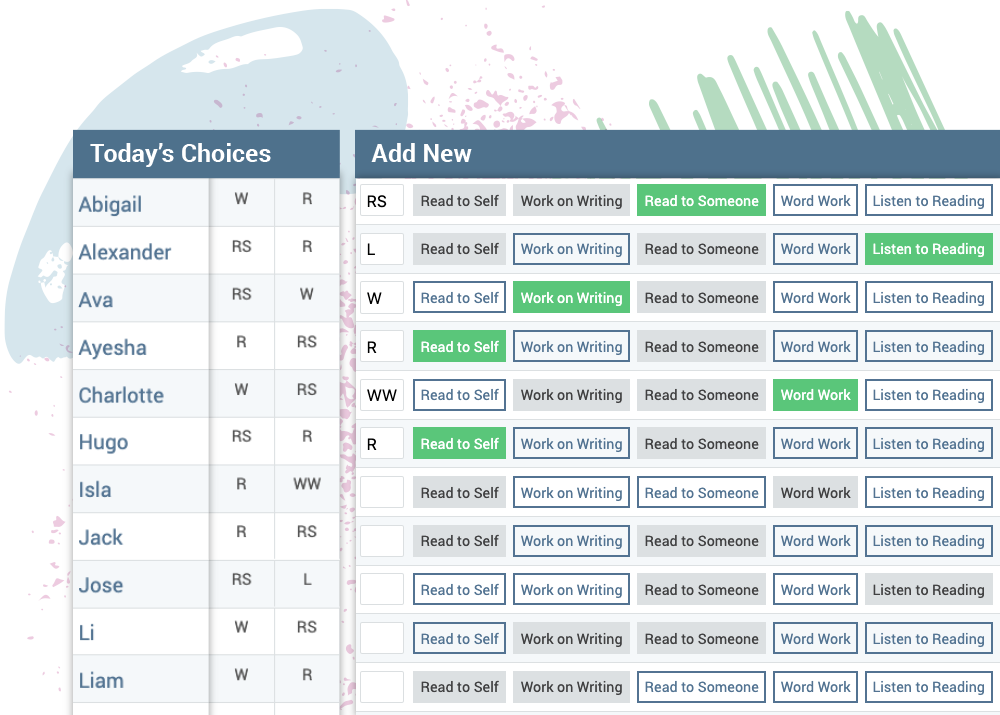Choose "Word Work" in the RS row
The image size is (1000, 715).
(x=815, y=201)
